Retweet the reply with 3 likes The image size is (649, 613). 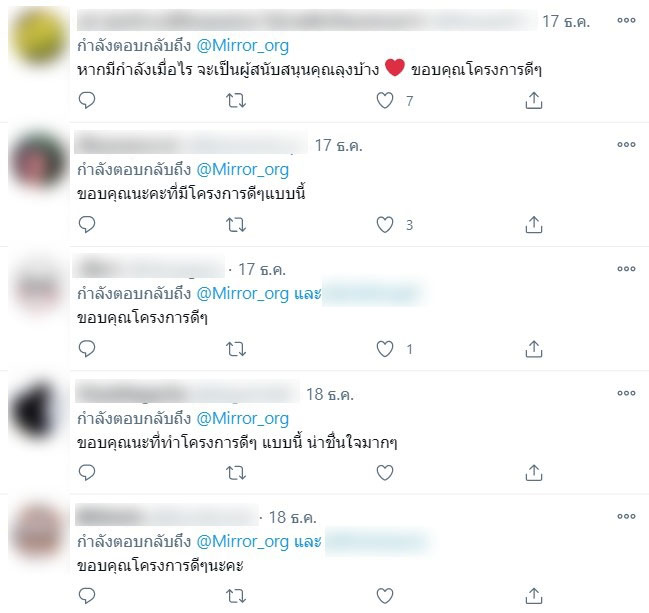click(x=236, y=225)
